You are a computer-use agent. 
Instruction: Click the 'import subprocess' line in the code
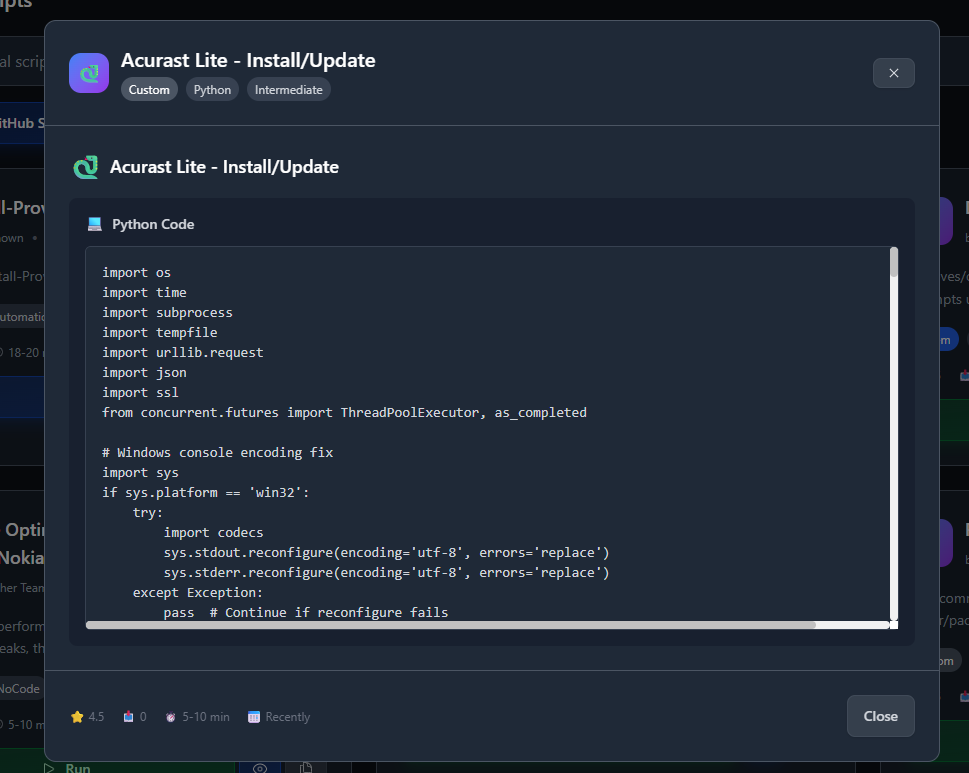(167, 313)
